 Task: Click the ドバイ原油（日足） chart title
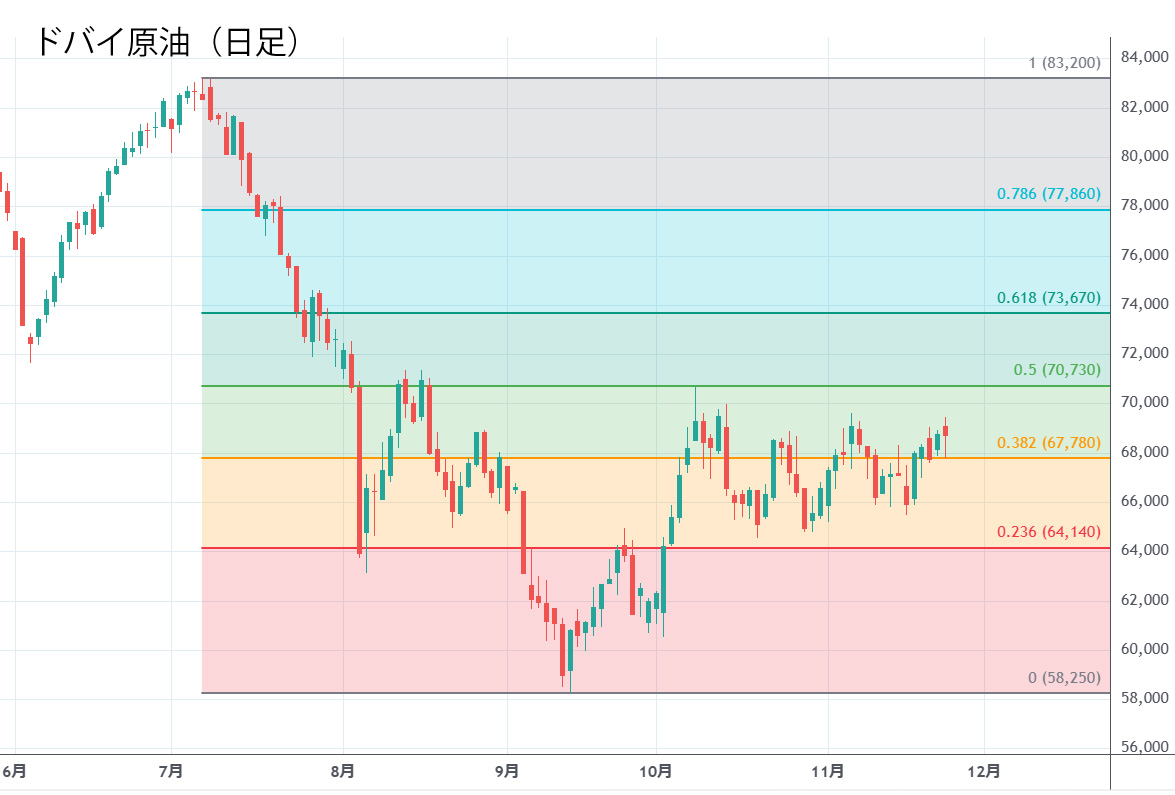(x=167, y=42)
